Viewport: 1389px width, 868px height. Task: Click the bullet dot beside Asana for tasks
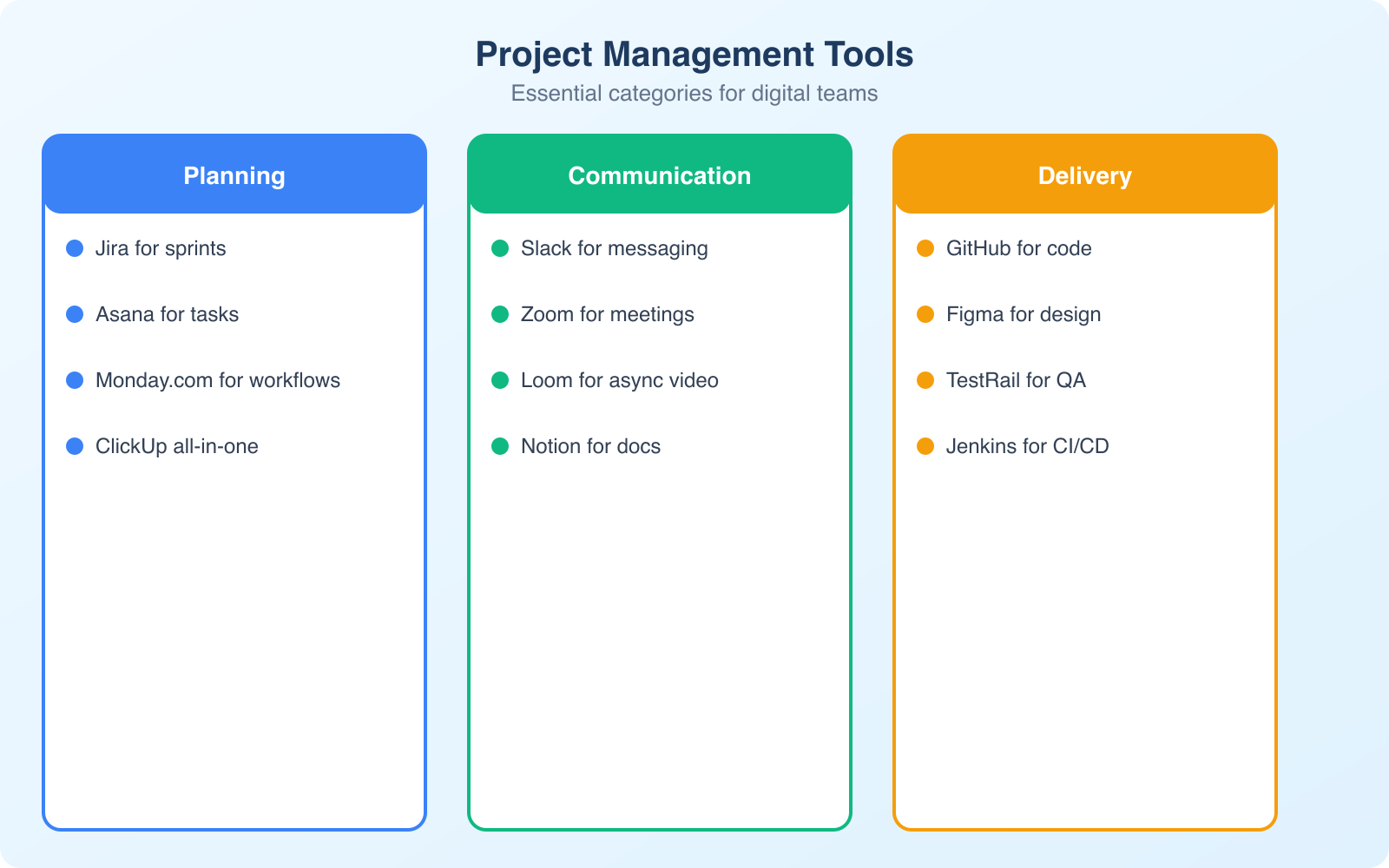click(x=74, y=314)
